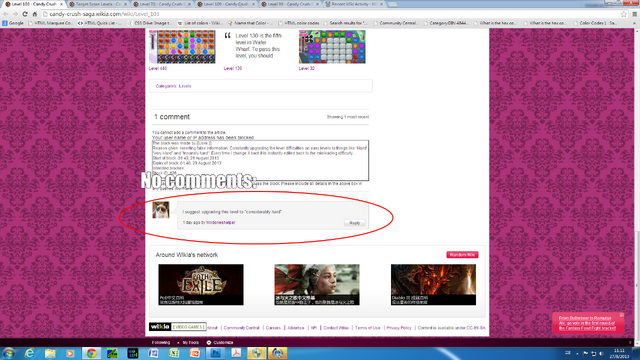Viewport: 640px width, 360px height.
Task: Switch to the Level 70 - Candy Crush tab
Action: click(162, 4)
